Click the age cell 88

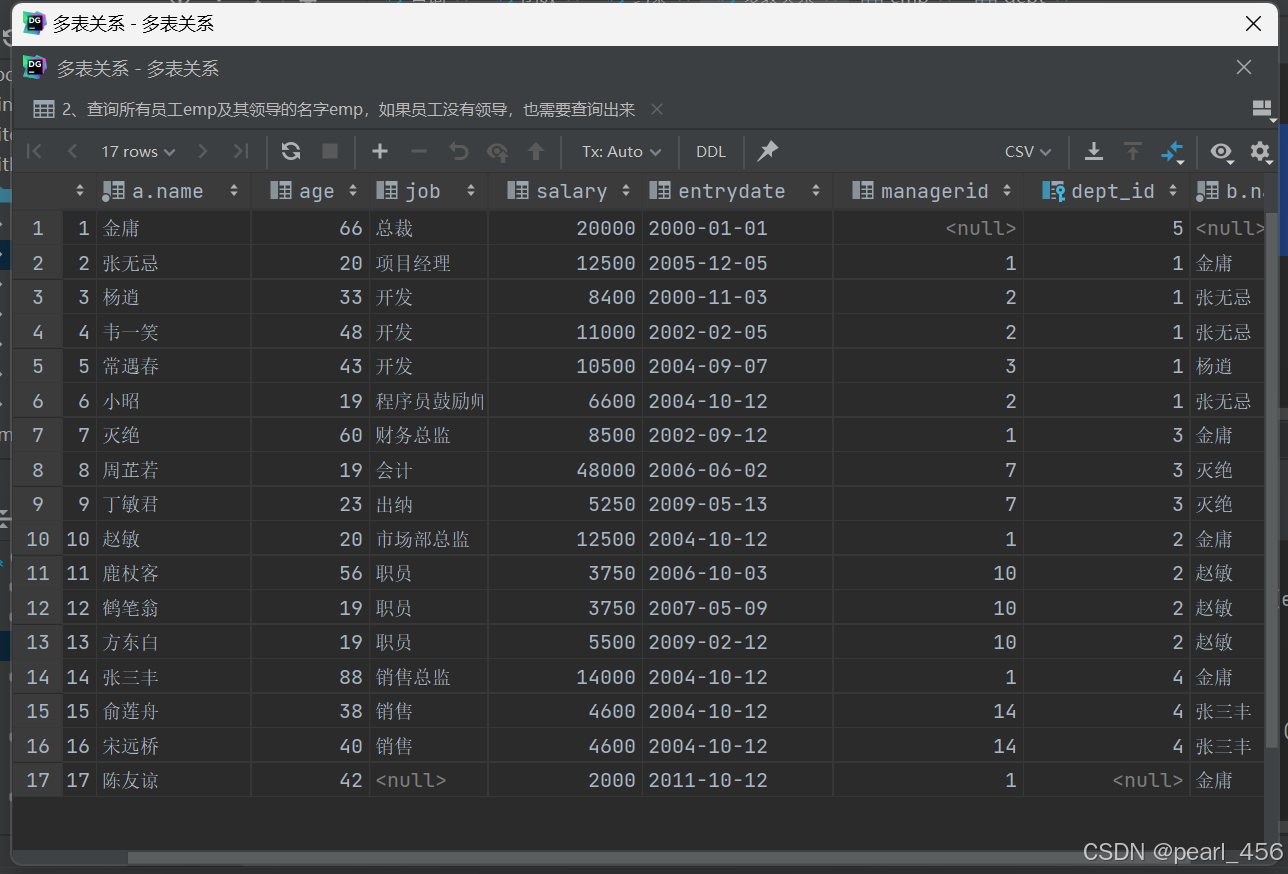[310, 677]
